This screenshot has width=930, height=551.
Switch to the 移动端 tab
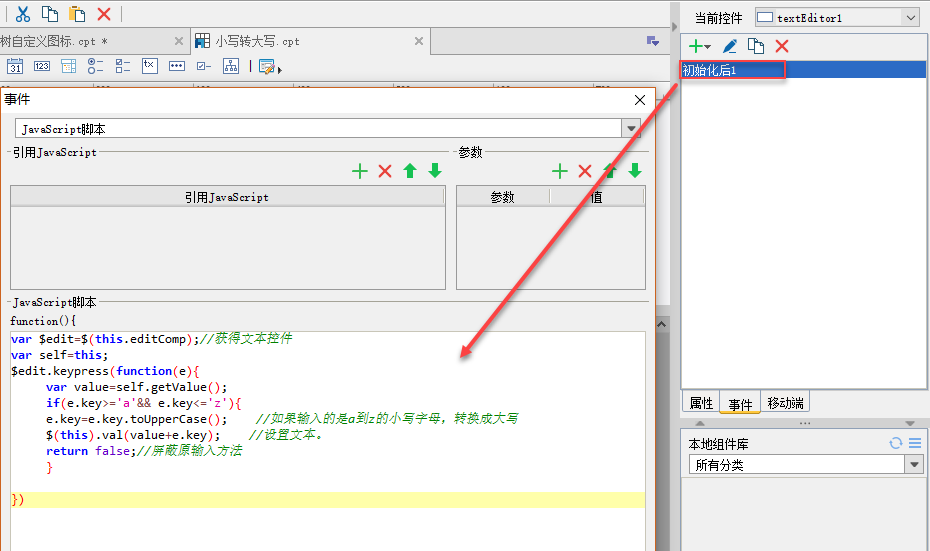pos(785,403)
